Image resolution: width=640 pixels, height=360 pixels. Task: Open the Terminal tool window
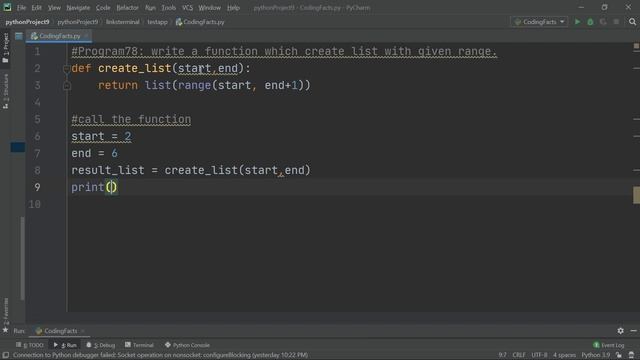point(139,345)
